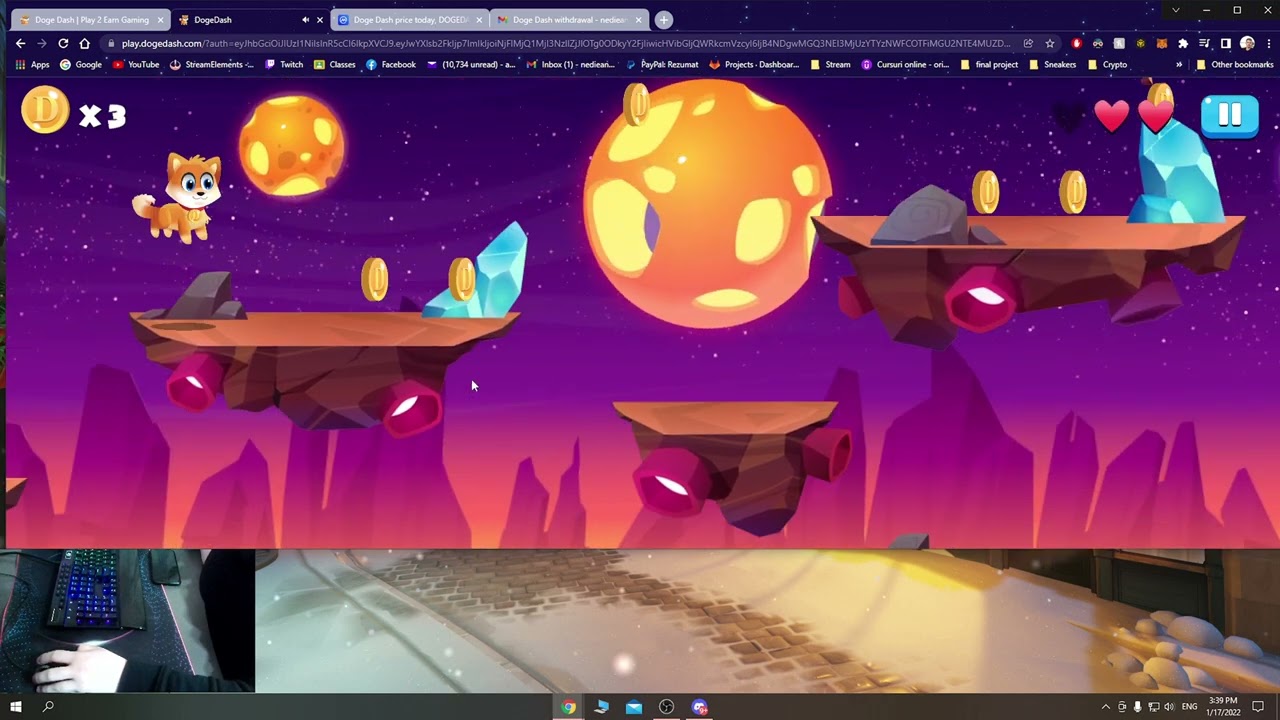Viewport: 1280px width, 720px height.
Task: Bookmark this page with the star
Action: [x=1049, y=43]
